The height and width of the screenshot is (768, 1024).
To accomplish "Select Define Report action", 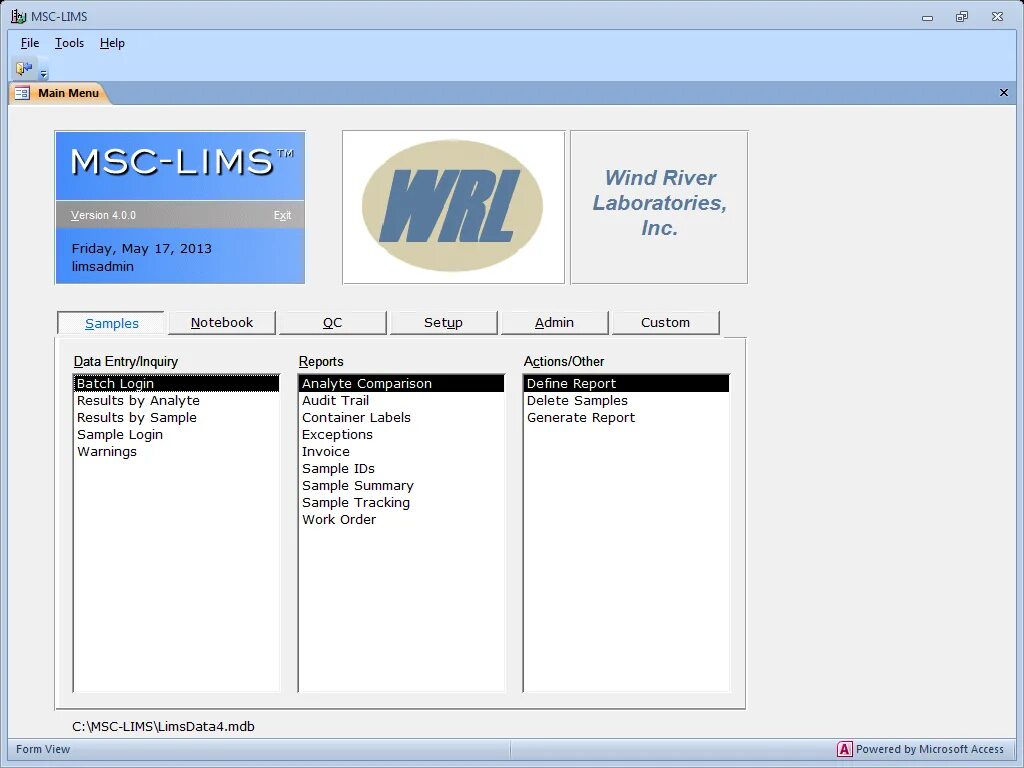I will (x=627, y=383).
